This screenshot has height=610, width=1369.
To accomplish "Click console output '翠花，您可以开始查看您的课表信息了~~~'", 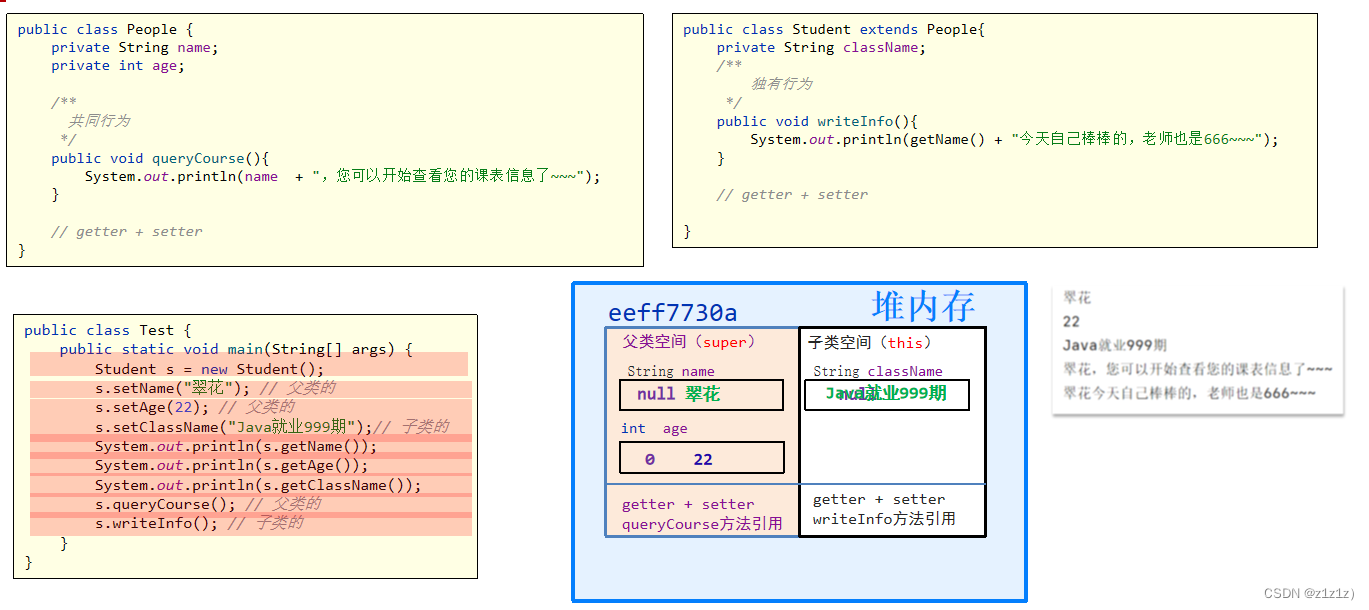I will click(1198, 369).
